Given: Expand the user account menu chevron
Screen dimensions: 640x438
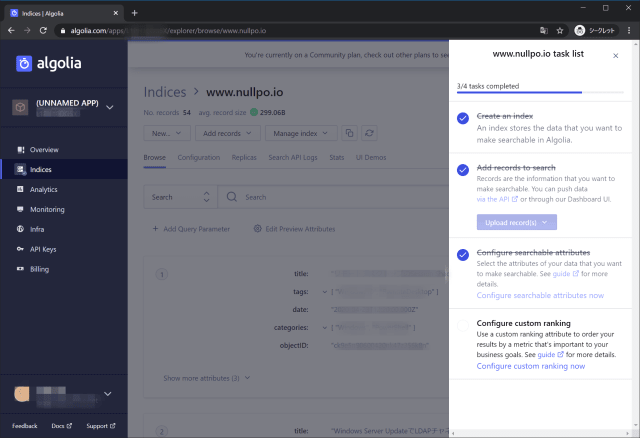Looking at the screenshot, I should pyautogui.click(x=107, y=394).
